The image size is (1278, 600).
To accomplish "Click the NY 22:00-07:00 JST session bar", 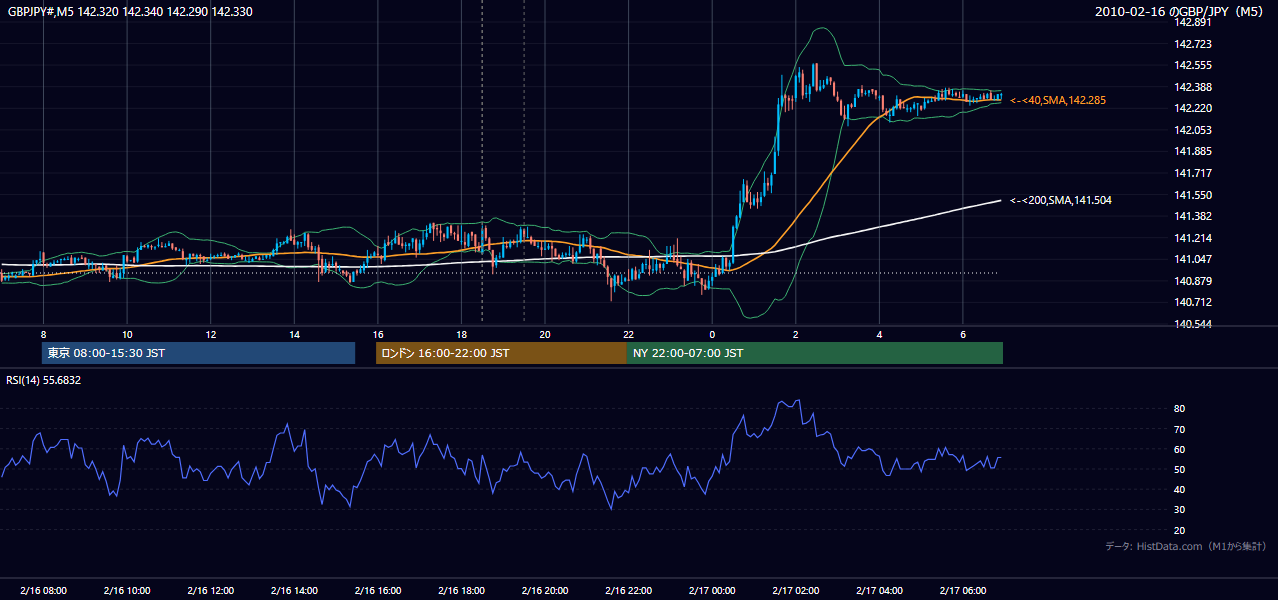I will click(815, 353).
